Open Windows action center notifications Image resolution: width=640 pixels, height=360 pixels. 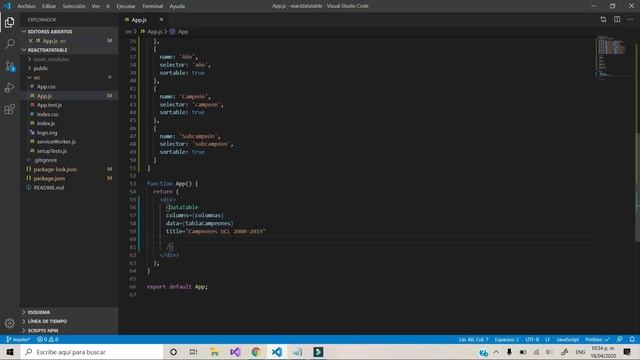point(627,352)
